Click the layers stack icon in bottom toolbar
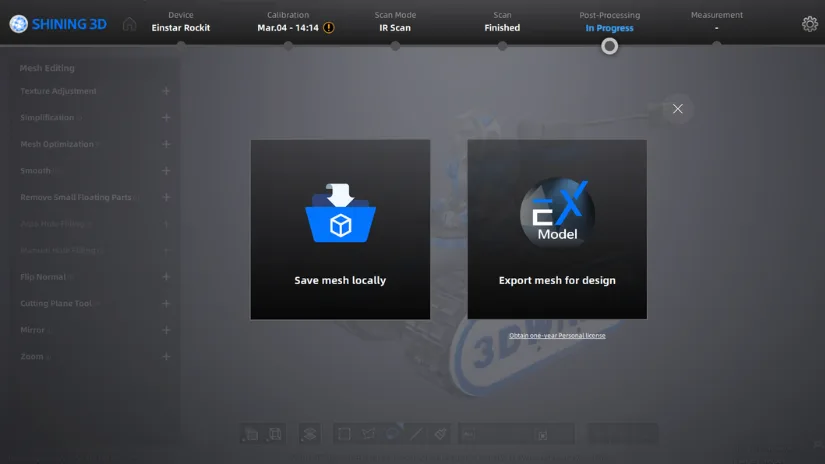The image size is (825, 464). pos(309,434)
